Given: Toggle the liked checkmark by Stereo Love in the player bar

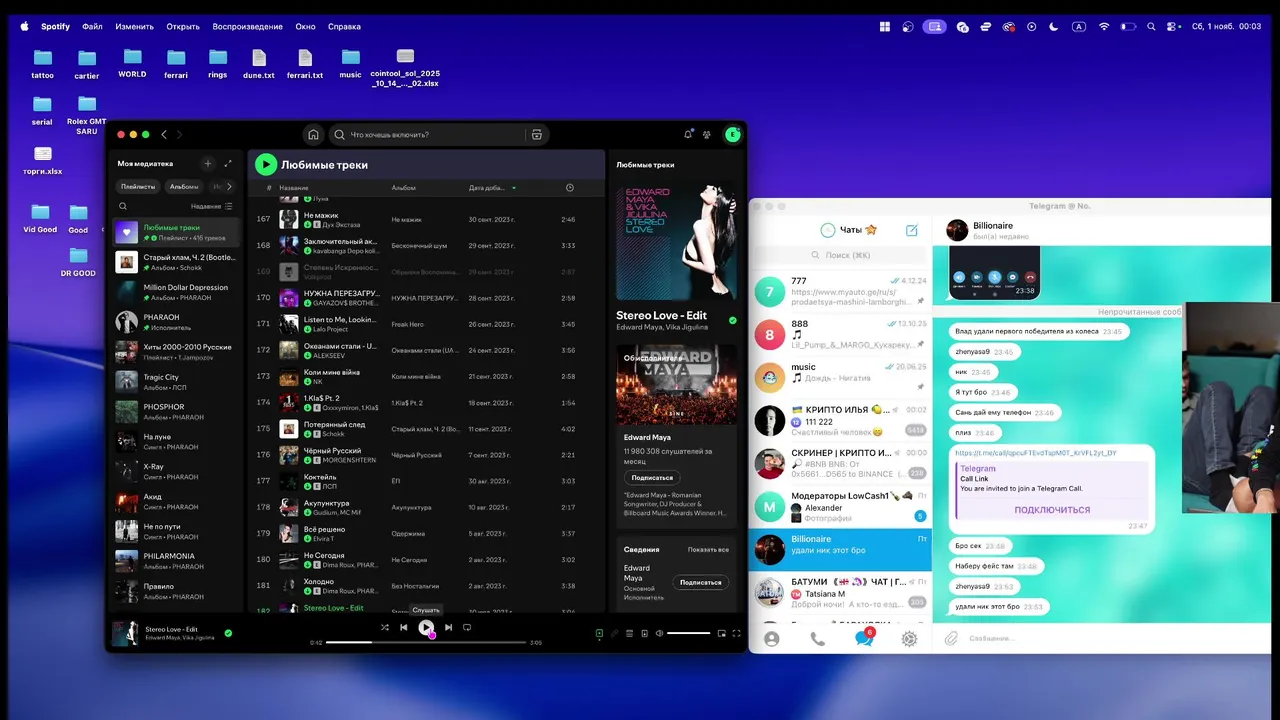Looking at the screenshot, I should 228,633.
